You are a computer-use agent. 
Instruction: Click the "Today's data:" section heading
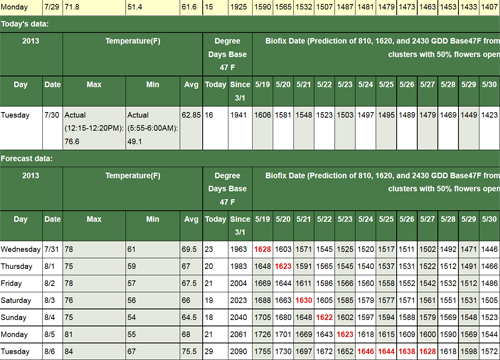[x=25, y=24]
